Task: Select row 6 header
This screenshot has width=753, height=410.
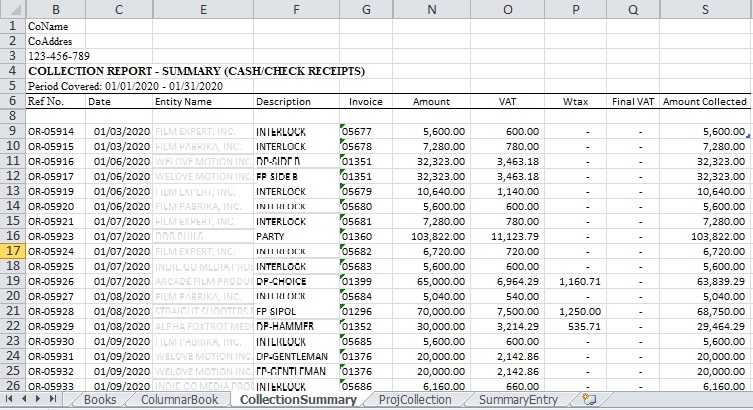Action: (13, 101)
